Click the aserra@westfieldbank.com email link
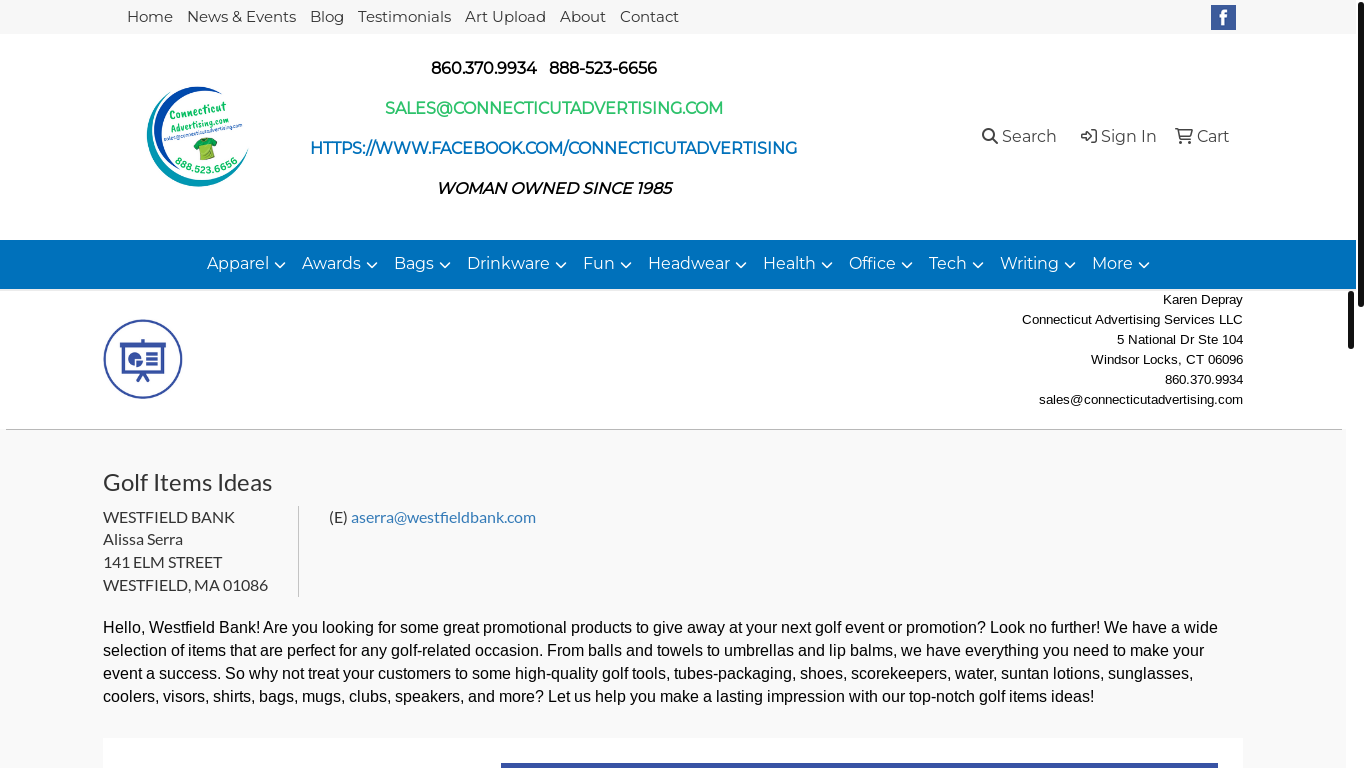Viewport: 1366px width, 768px height. 443,517
